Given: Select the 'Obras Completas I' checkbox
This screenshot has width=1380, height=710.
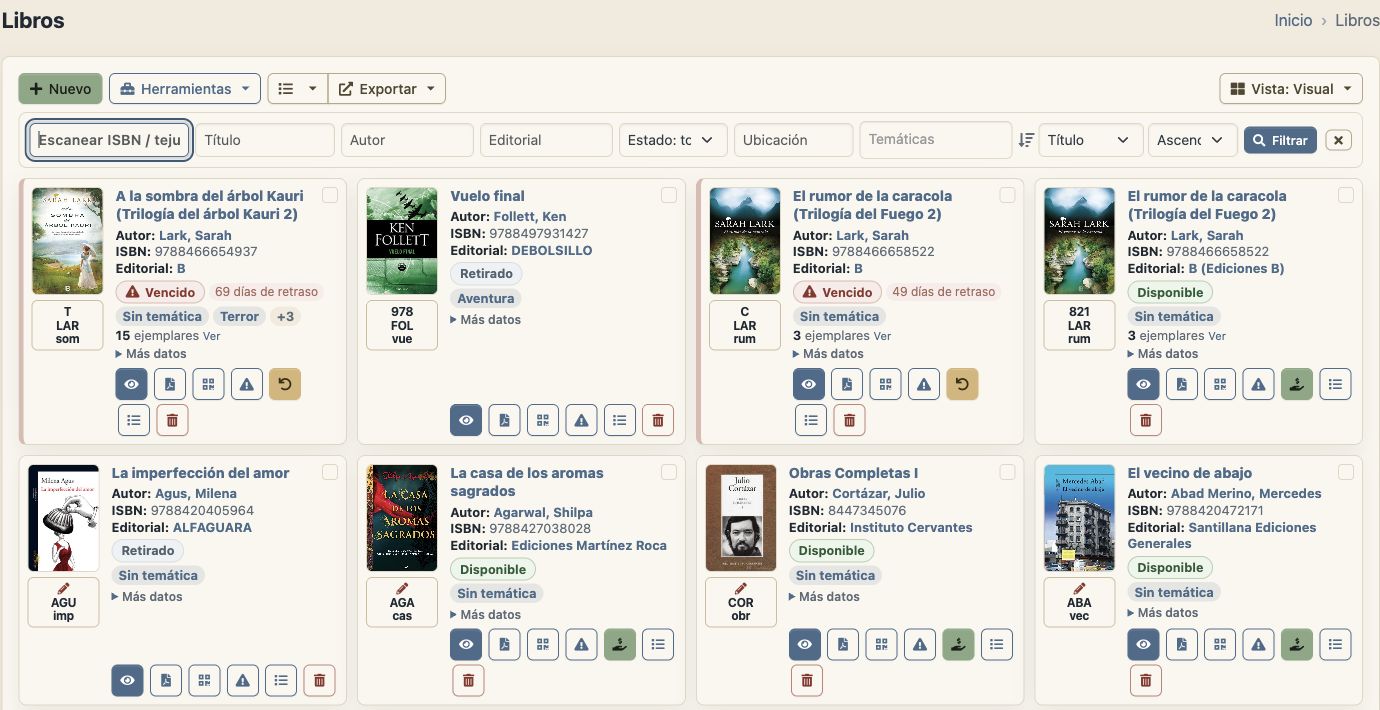Looking at the screenshot, I should [x=1007, y=472].
